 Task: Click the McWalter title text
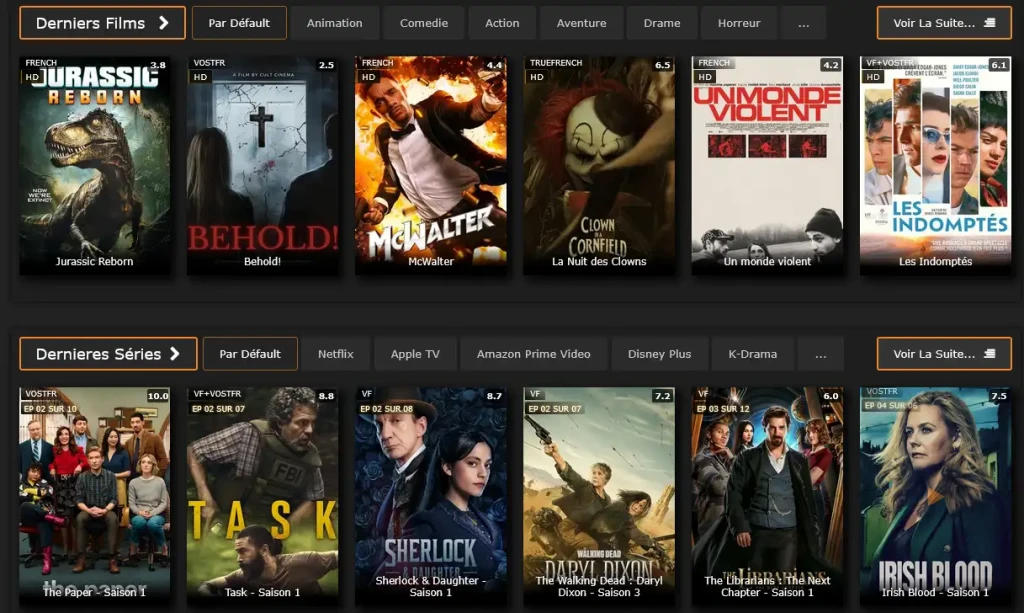pyautogui.click(x=431, y=261)
